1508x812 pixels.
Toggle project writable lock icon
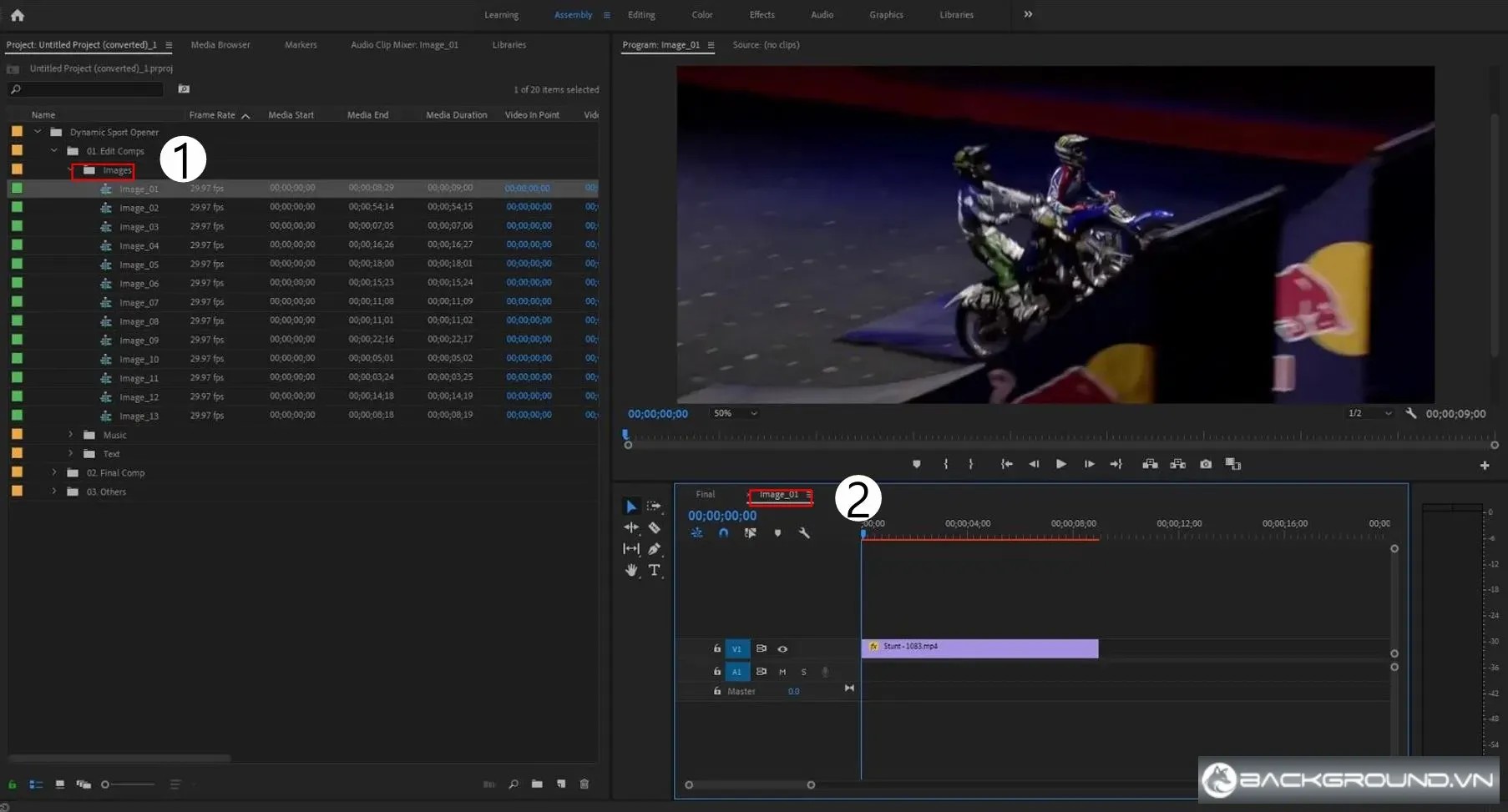coord(13,784)
